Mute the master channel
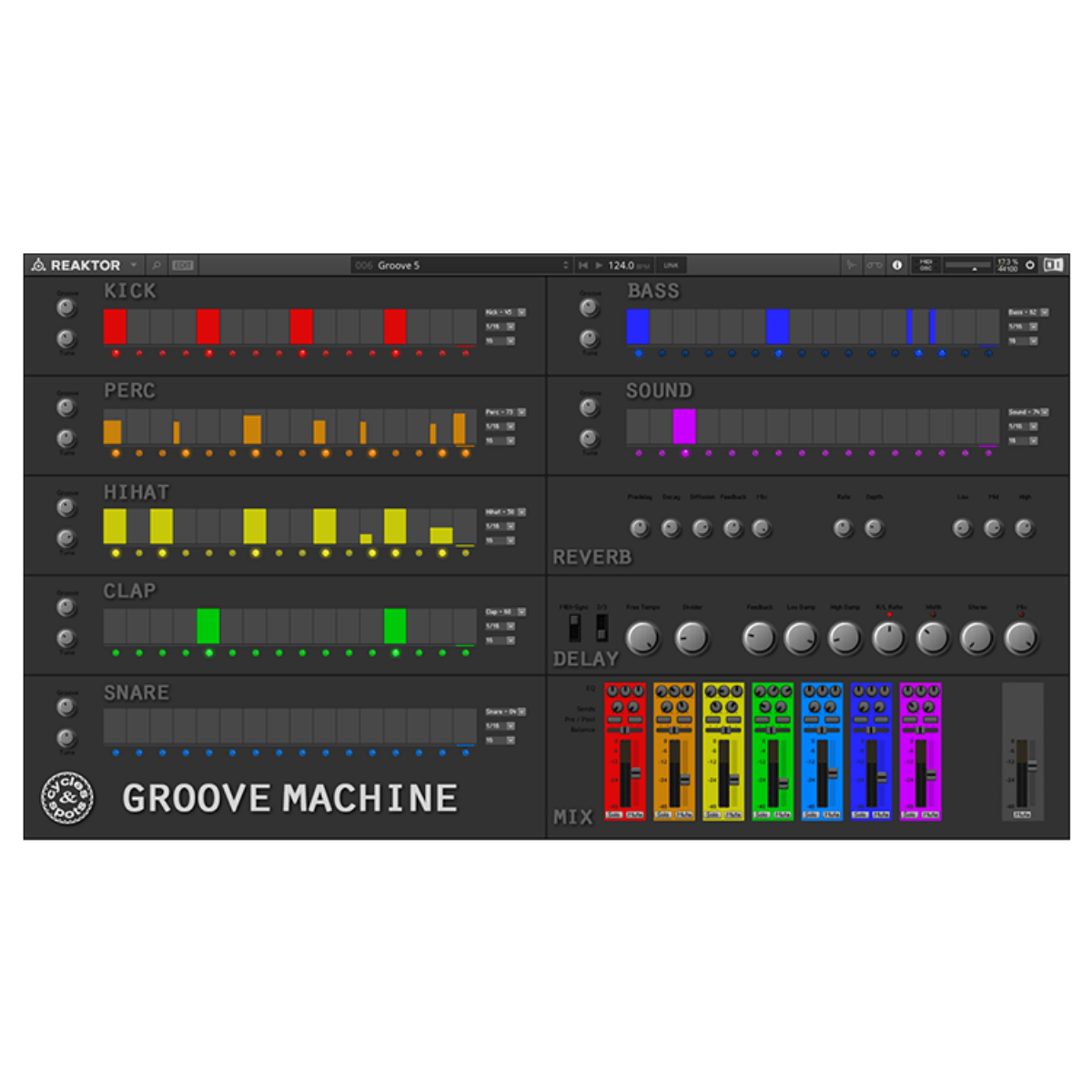The width and height of the screenshot is (1092, 1092). [x=1022, y=814]
